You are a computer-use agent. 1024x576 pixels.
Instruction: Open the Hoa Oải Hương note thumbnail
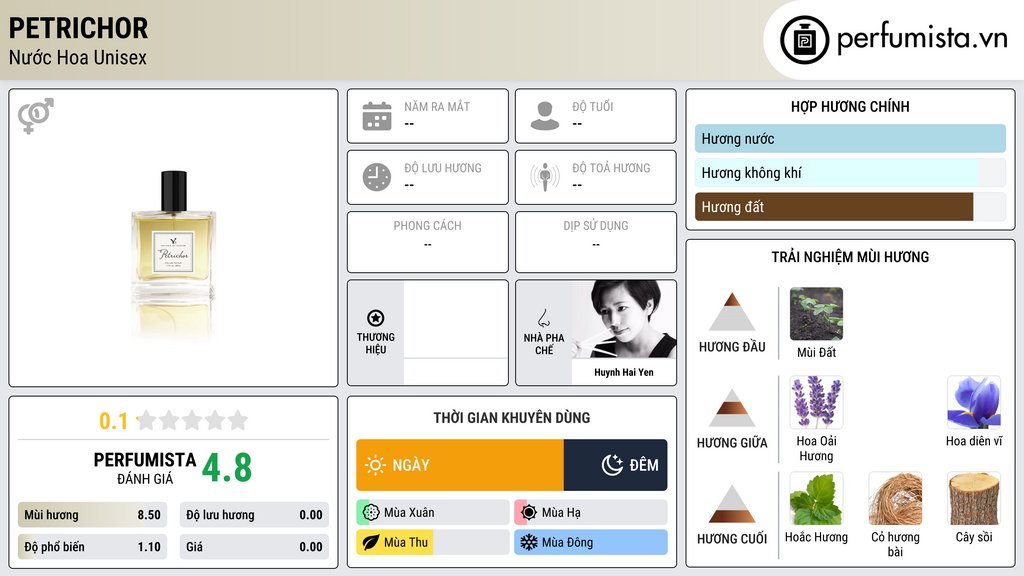pyautogui.click(x=816, y=402)
